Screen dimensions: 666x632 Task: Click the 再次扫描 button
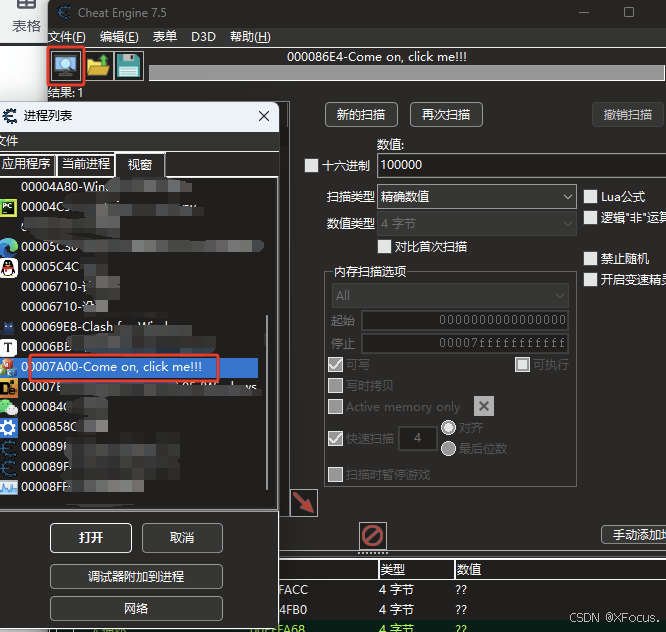coord(446,115)
